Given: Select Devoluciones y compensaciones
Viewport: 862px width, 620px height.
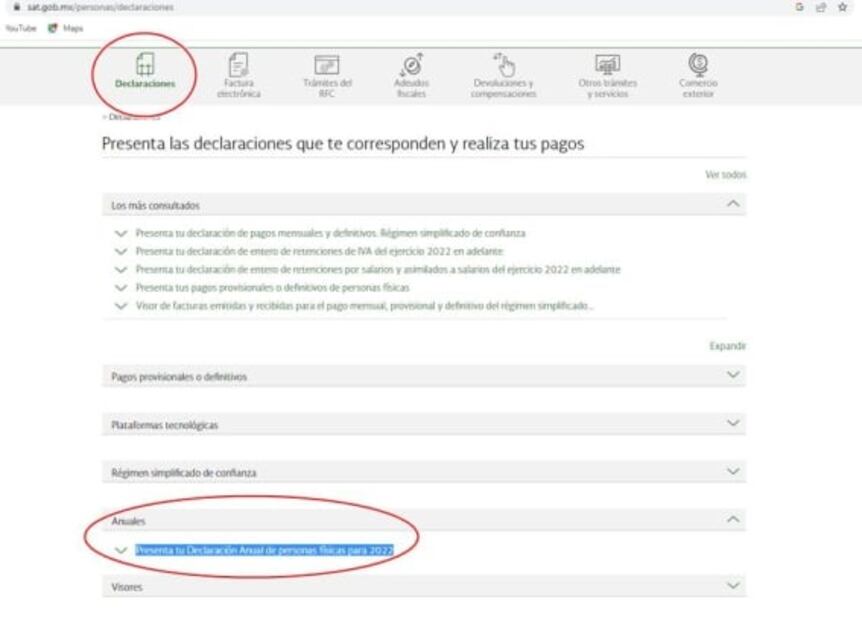Looking at the screenshot, I should click(504, 70).
